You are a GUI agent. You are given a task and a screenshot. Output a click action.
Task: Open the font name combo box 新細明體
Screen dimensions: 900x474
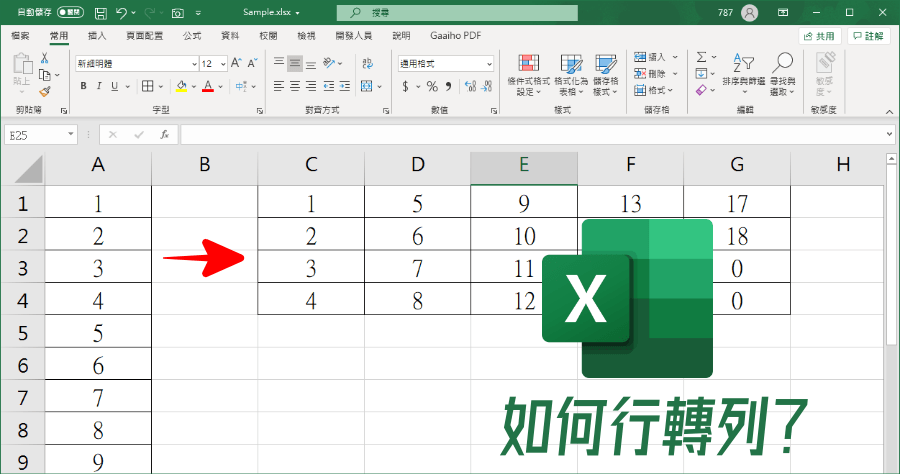pyautogui.click(x=137, y=64)
